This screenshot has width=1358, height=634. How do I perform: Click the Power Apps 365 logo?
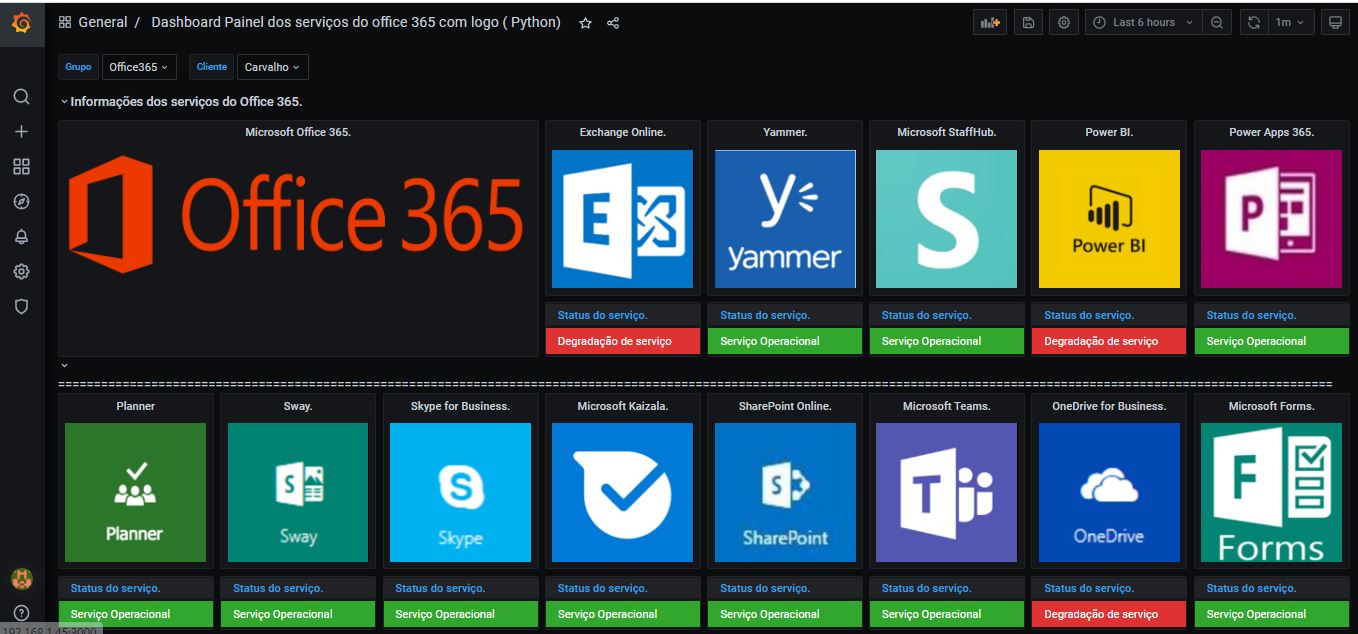pyautogui.click(x=1271, y=219)
